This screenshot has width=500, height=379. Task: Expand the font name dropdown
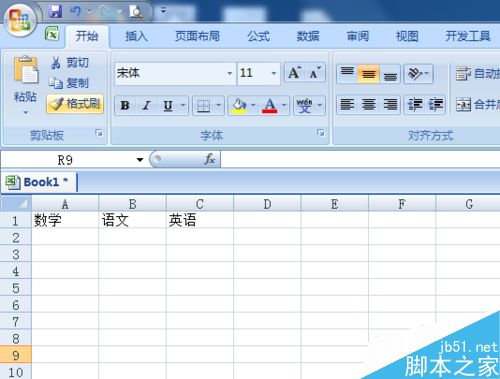point(230,73)
